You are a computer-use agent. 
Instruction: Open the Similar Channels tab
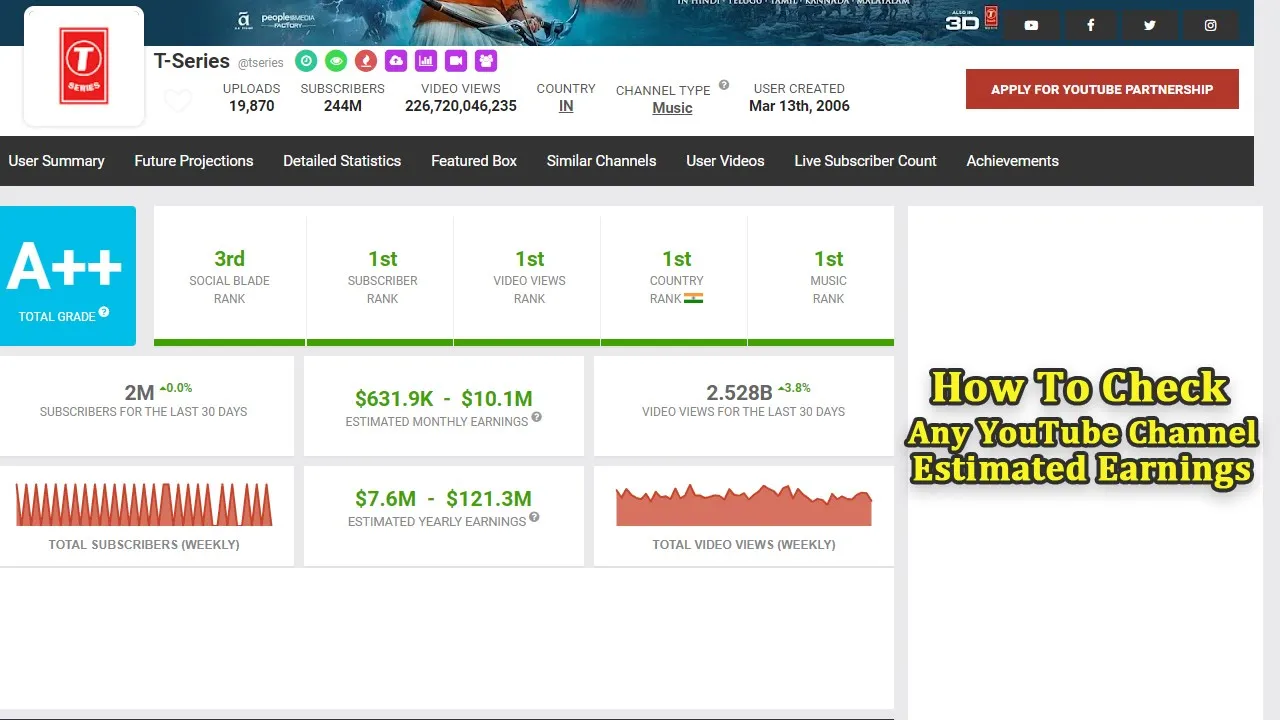click(x=601, y=161)
